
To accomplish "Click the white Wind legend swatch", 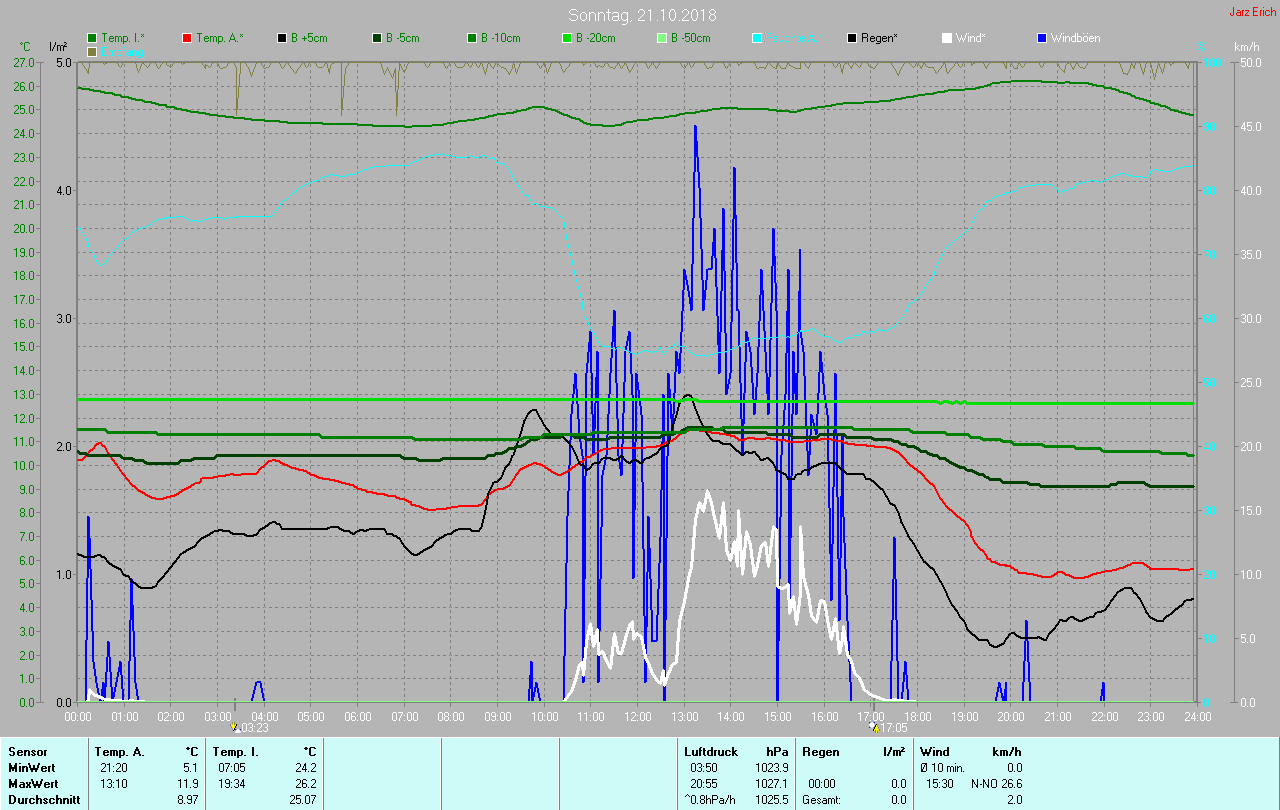I will click(947, 38).
